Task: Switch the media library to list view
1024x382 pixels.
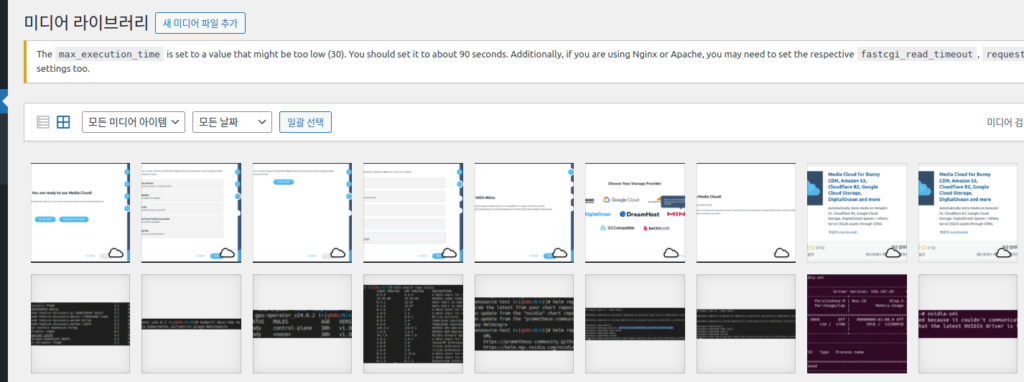Action: click(x=43, y=122)
